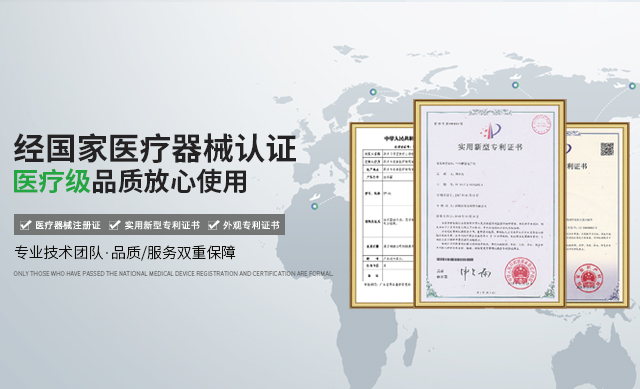Viewport: 640px width, 389px height.
Task: Select the red national emblem seal on center certificate
Action: [520, 273]
